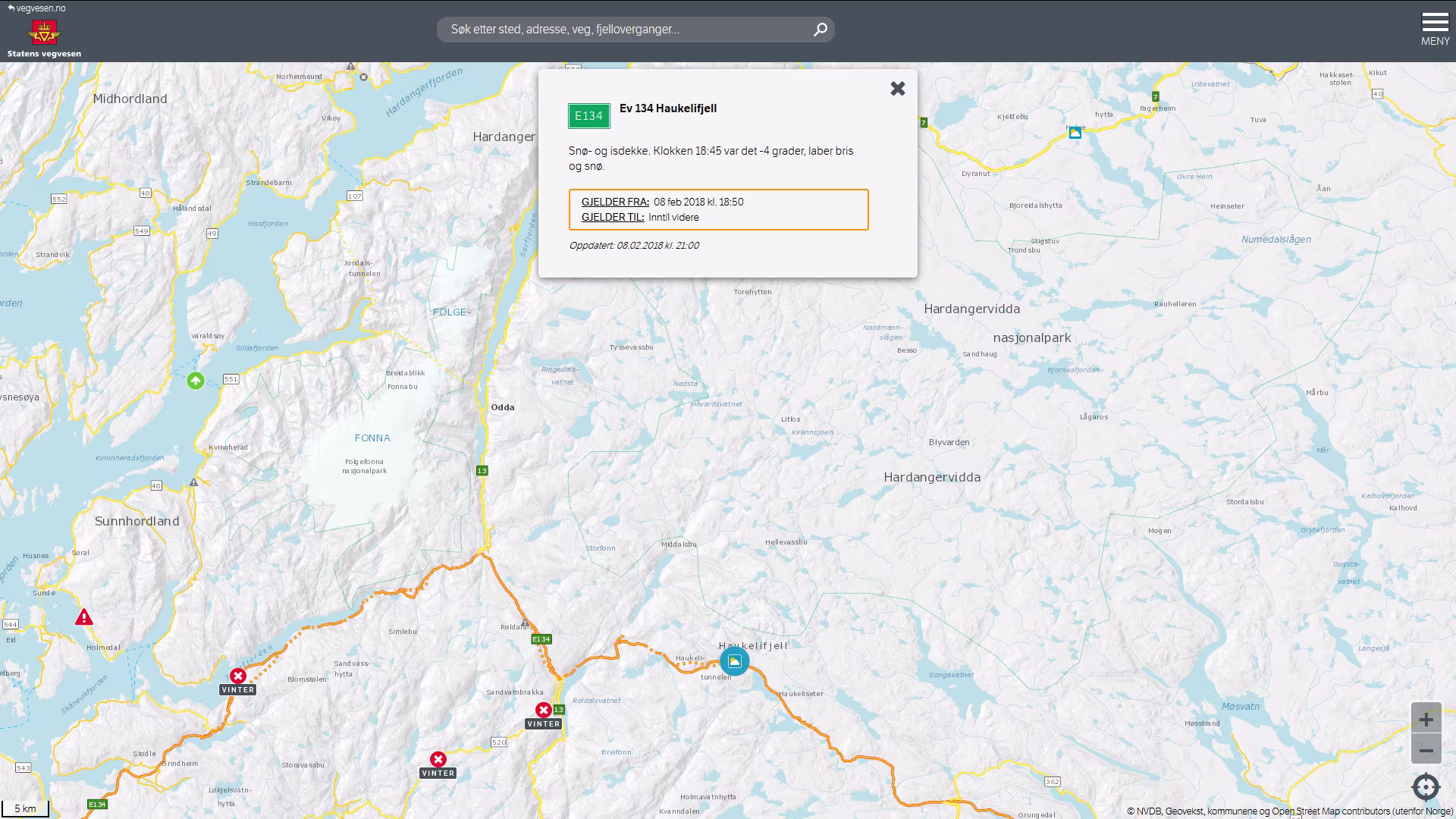Click the small grey X marker near Norheimsund
Image resolution: width=1456 pixels, height=819 pixels.
(363, 77)
